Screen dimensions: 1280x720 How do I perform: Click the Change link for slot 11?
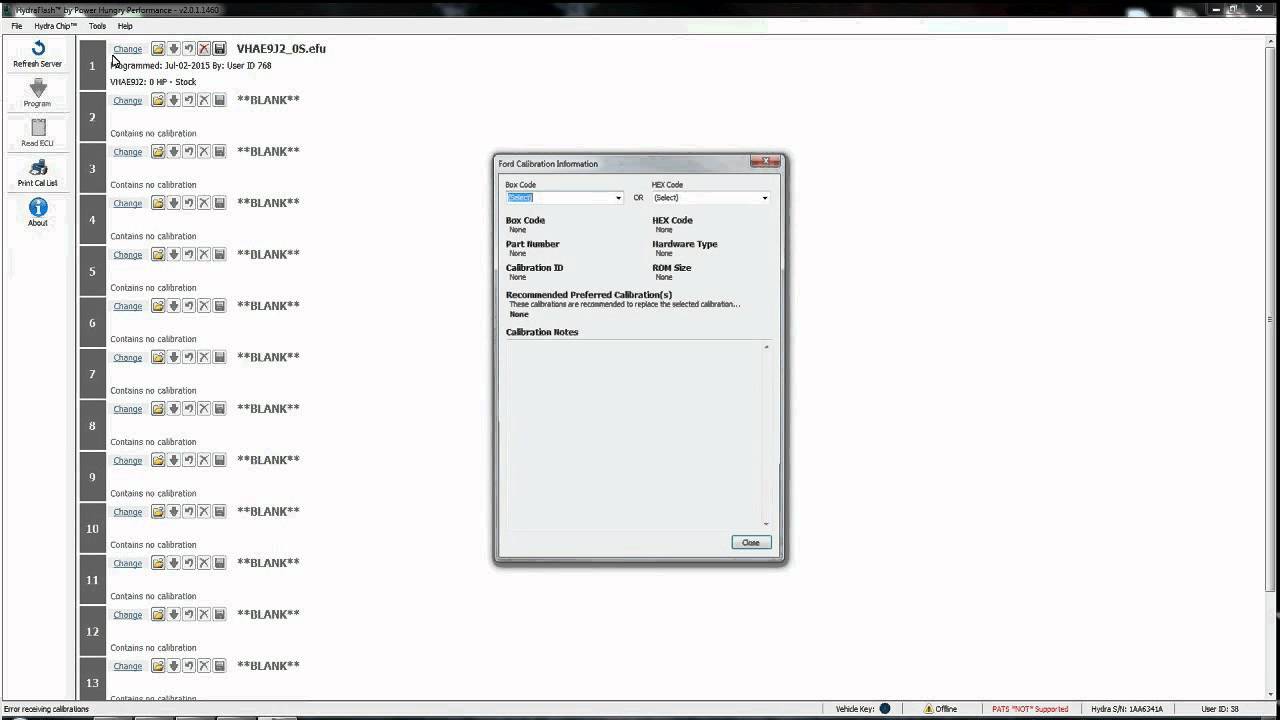coord(127,563)
